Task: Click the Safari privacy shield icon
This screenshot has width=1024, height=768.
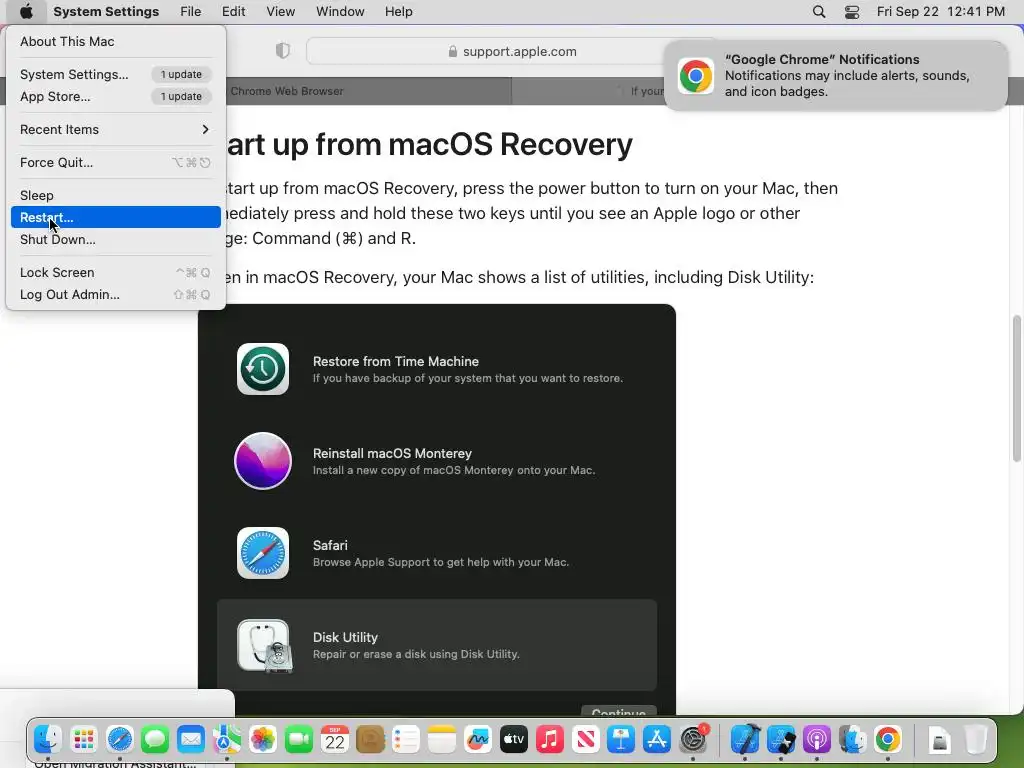Action: [x=282, y=51]
